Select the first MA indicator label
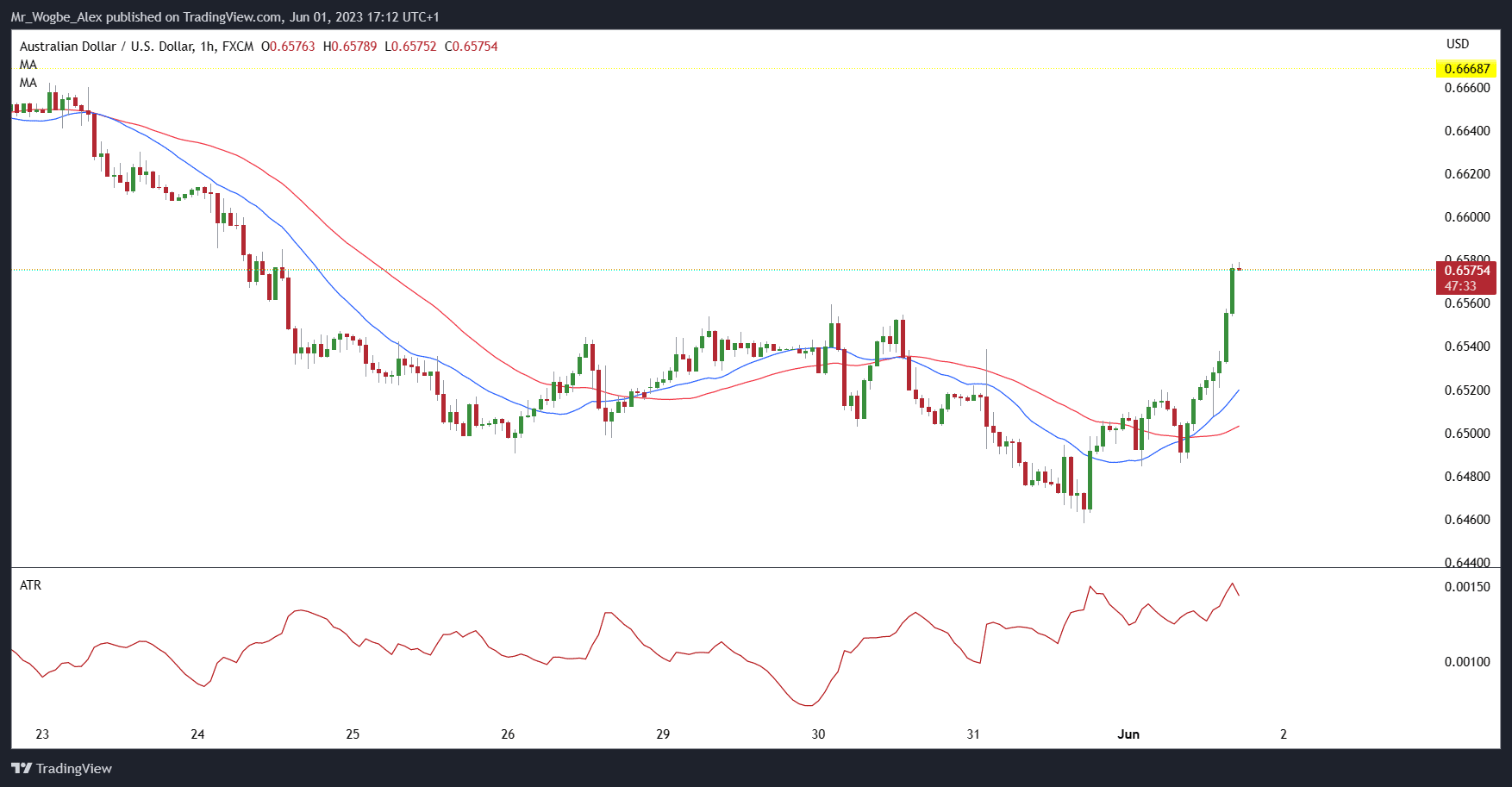 pos(28,65)
